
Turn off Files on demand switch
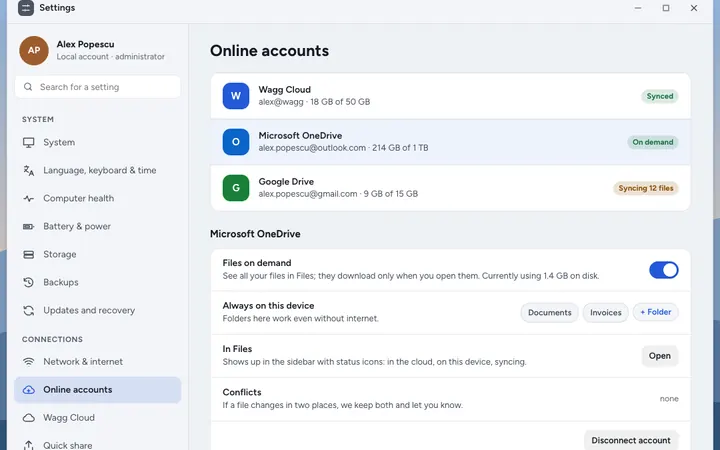pos(664,270)
